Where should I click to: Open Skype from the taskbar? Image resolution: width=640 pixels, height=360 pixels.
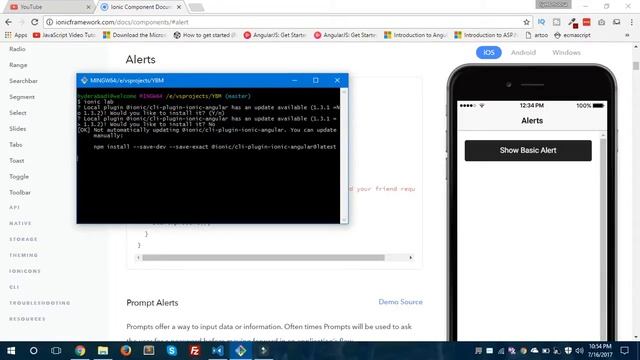pyautogui.click(x=172, y=351)
